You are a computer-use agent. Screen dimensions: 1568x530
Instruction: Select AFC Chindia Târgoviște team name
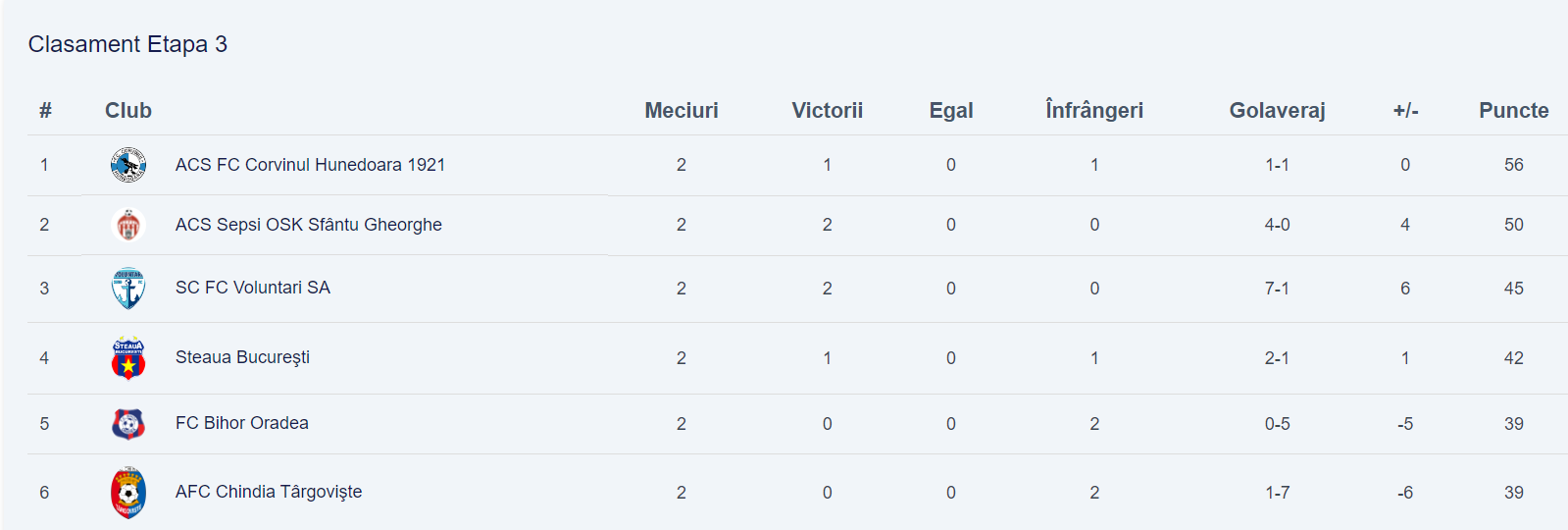(268, 492)
